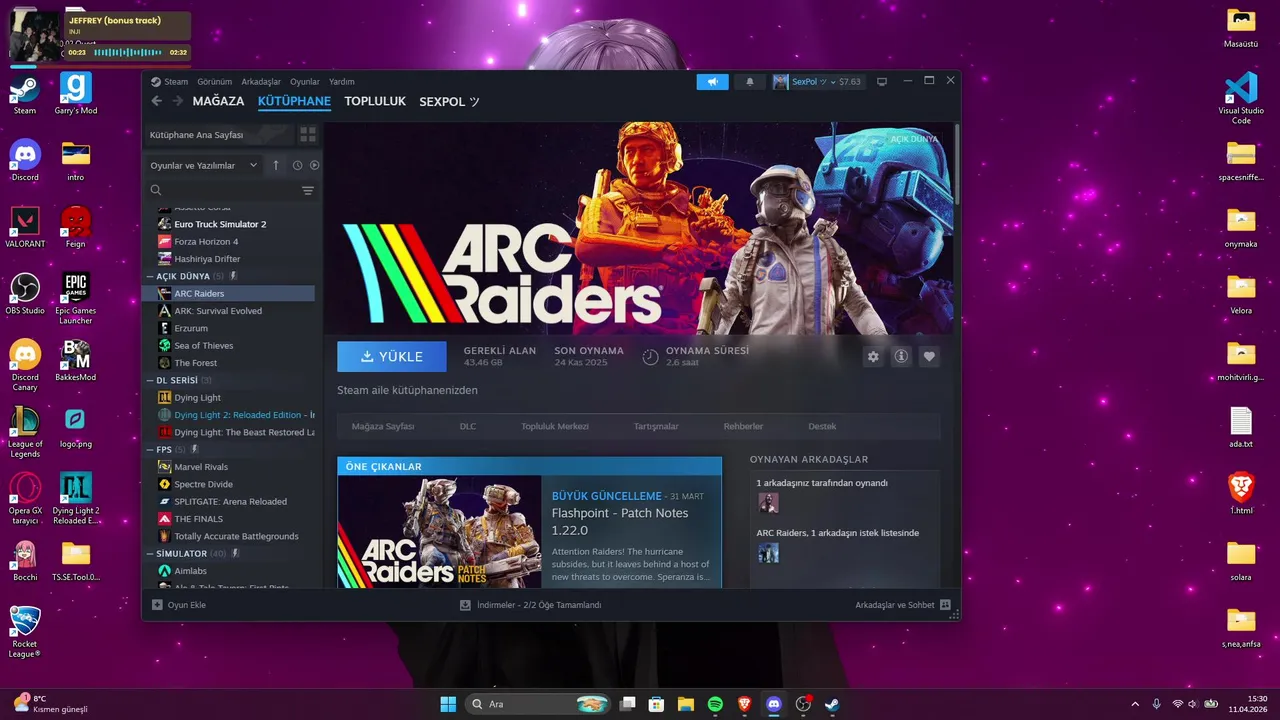1280x720 pixels.
Task: Switch to Big Picture mode monitor icon
Action: (882, 82)
